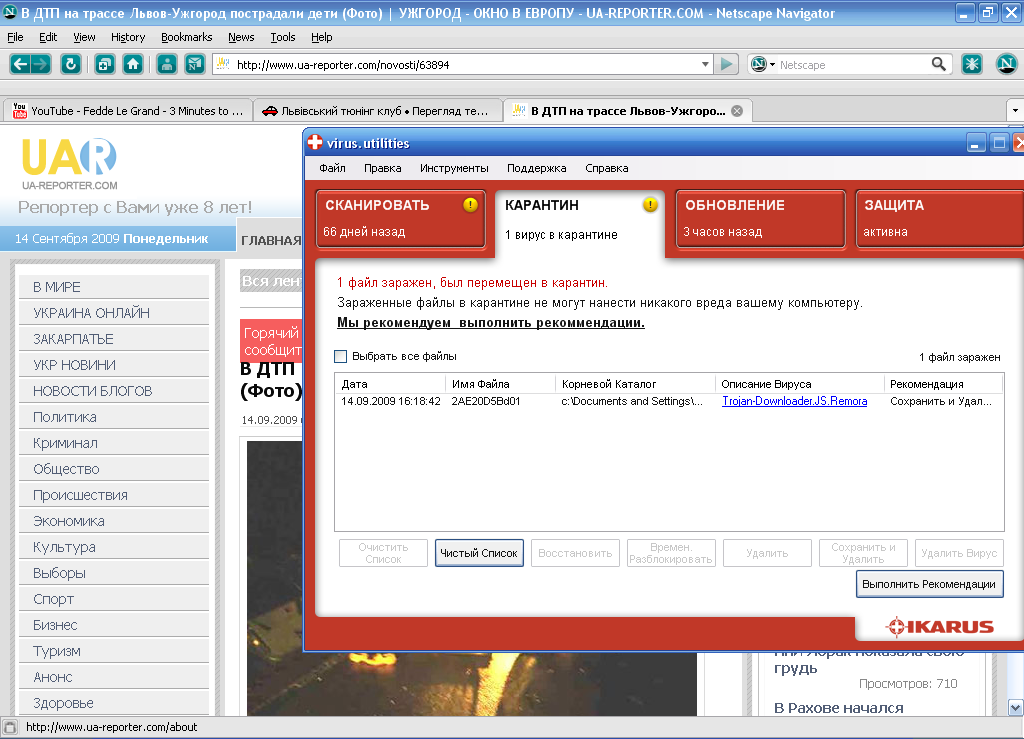
Task: Reload the page in Netscape
Action: [71, 64]
